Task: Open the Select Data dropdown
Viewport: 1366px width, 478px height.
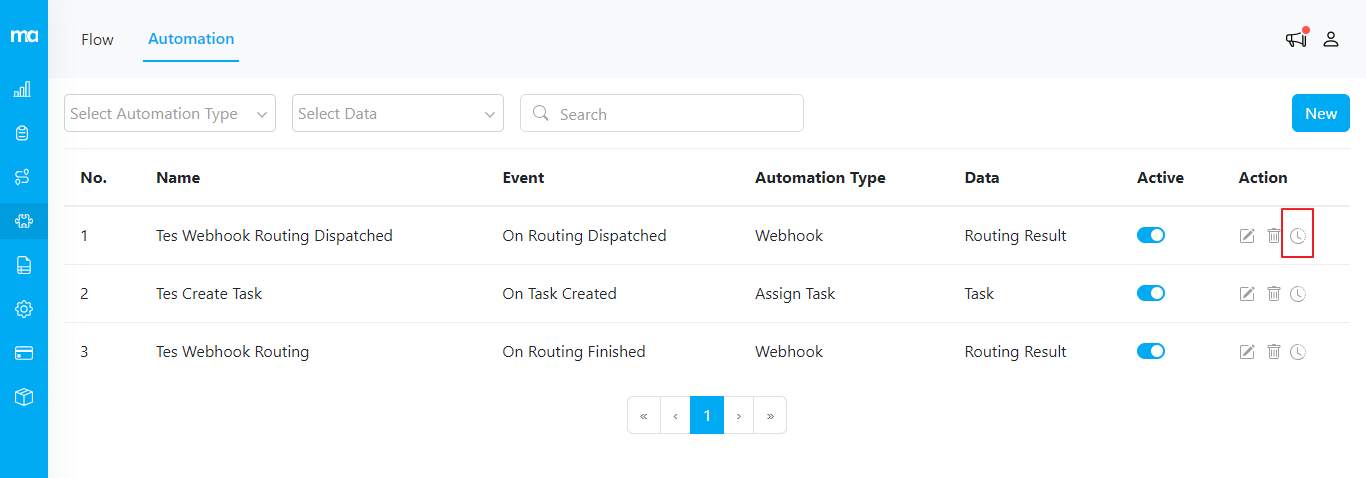Action: (398, 114)
